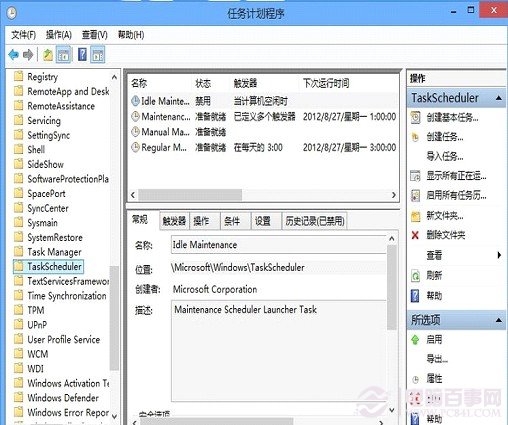This screenshot has width=508, height=425.
Task: Click the green arrow 启用 icon
Action: click(x=415, y=340)
